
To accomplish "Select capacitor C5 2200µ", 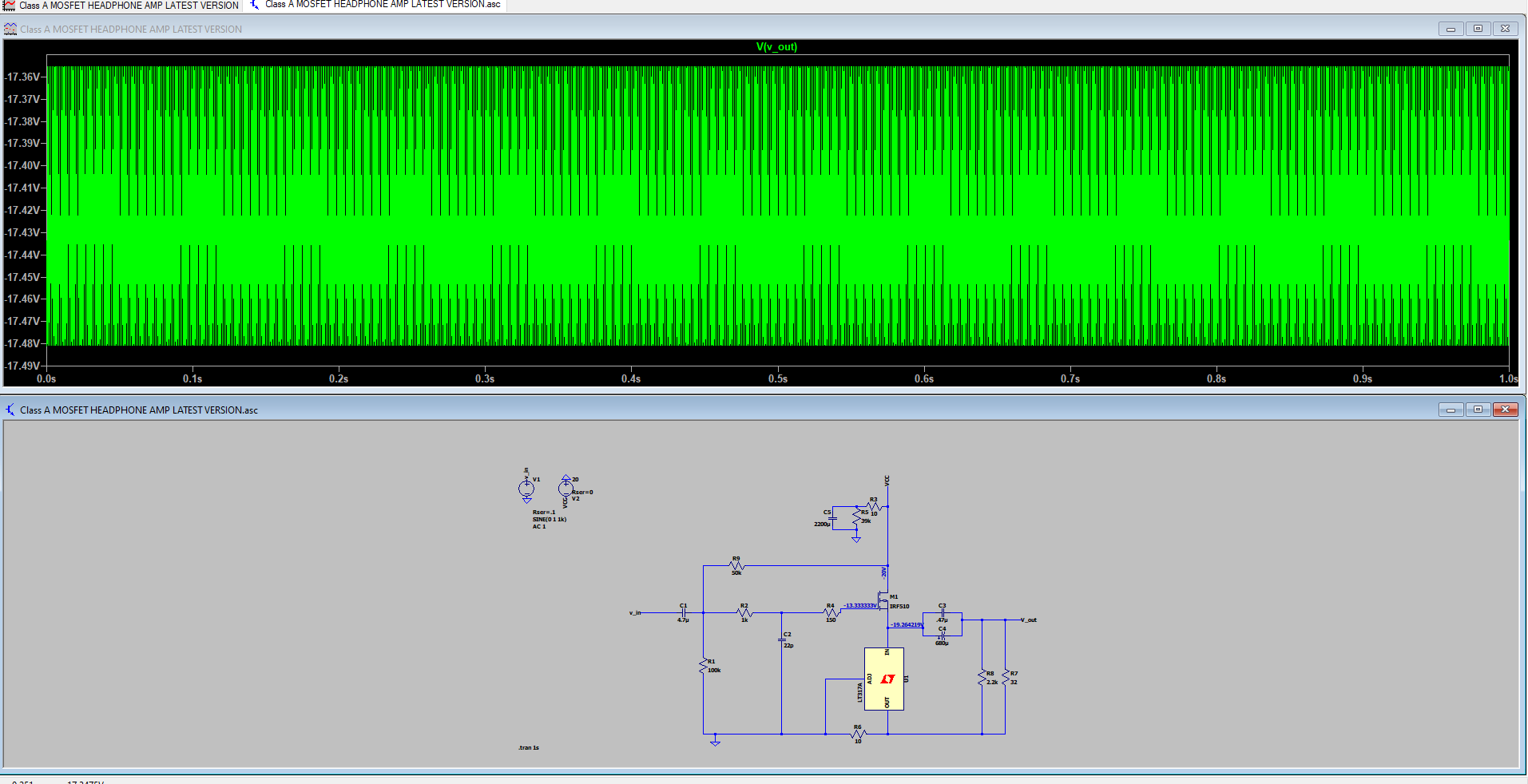I will (x=832, y=517).
